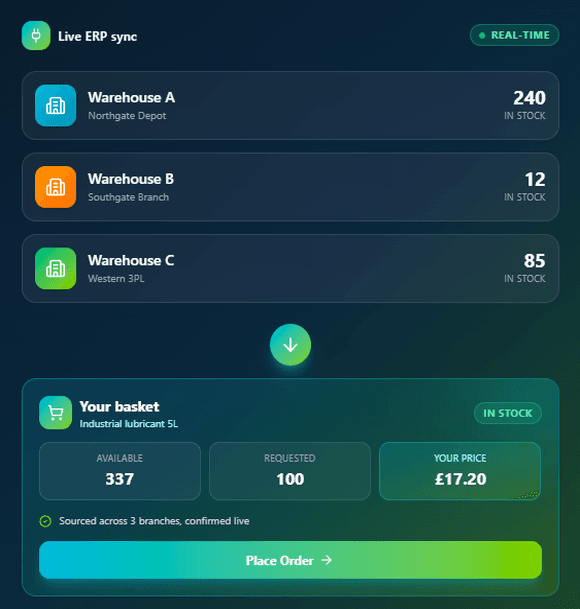Click the green Warehouse C building icon
Screen dimensions: 580x609
point(56,268)
